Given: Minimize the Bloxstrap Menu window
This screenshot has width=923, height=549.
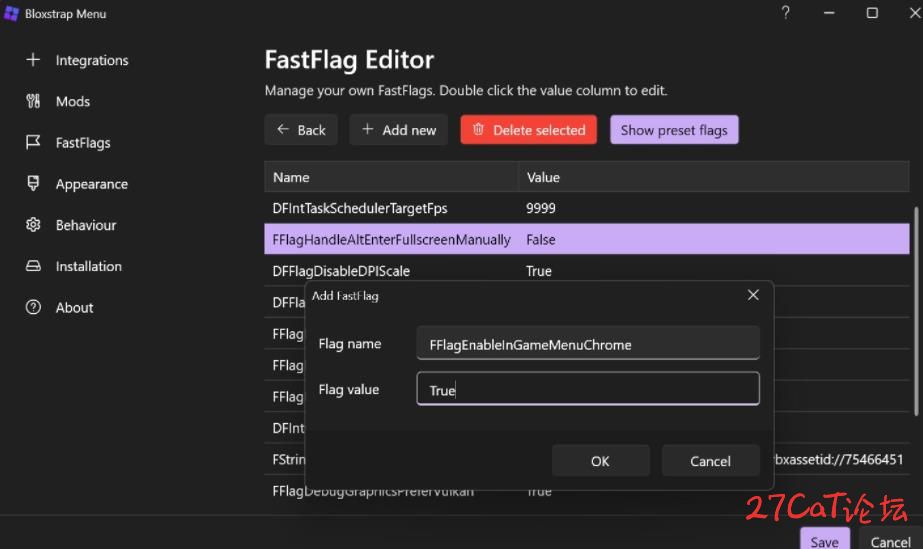Looking at the screenshot, I should 829,12.
